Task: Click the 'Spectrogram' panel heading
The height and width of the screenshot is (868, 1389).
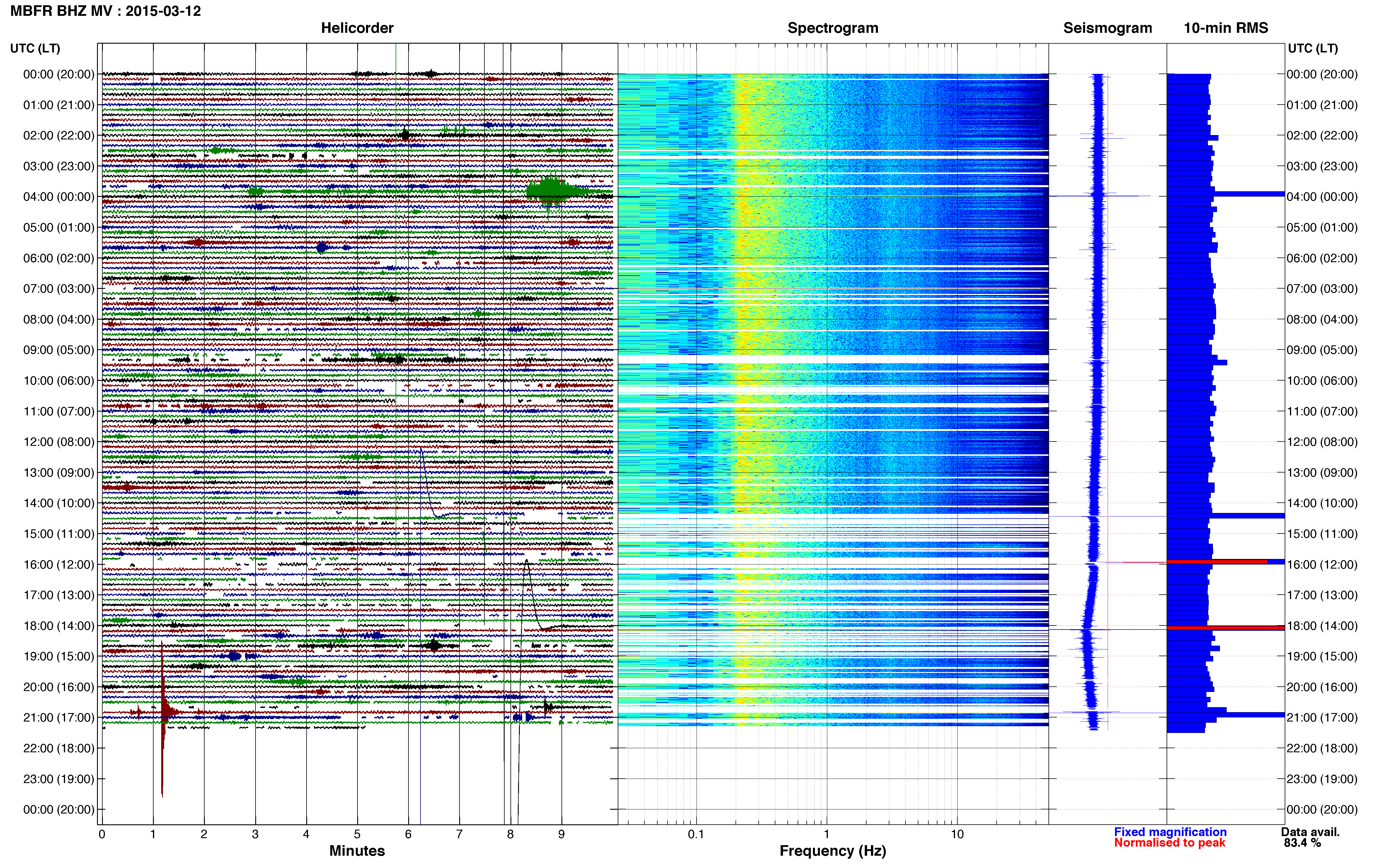Action: tap(833, 28)
